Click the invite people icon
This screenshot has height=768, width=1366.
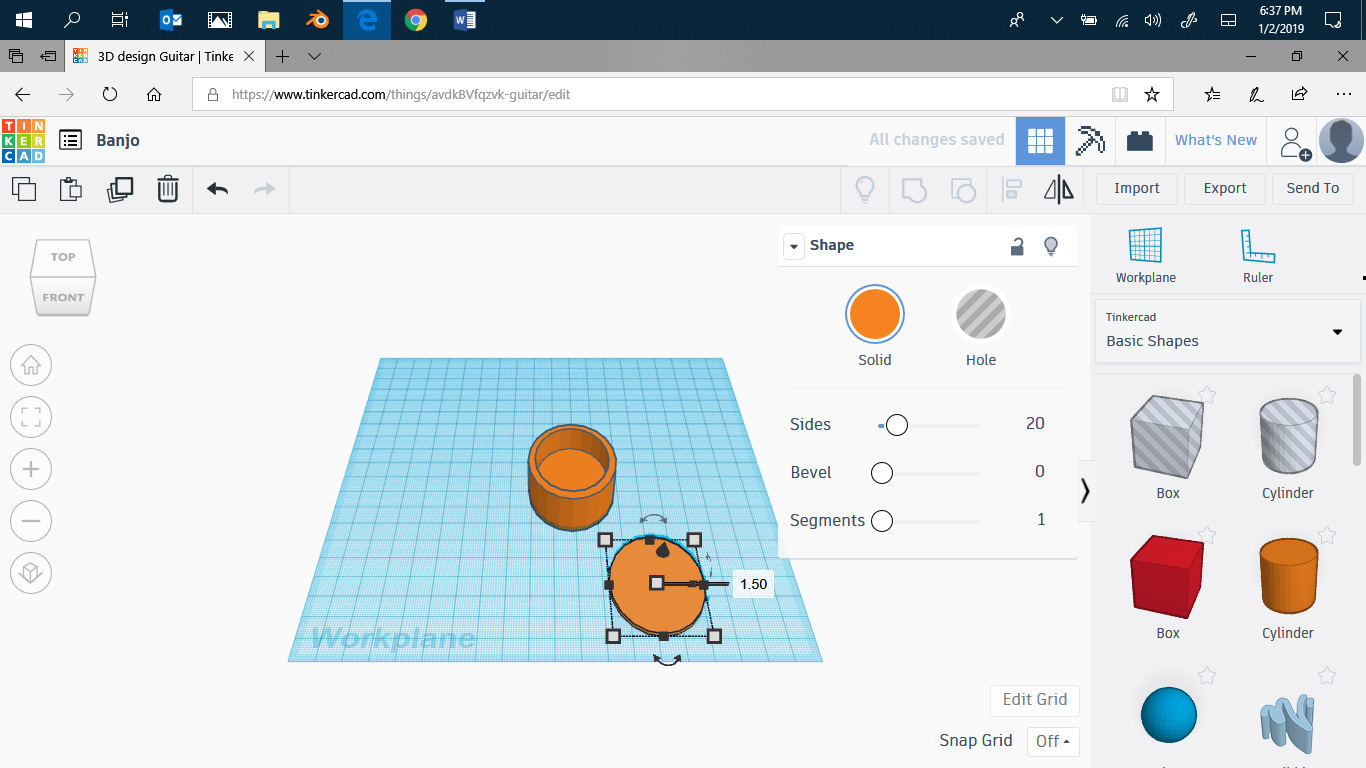click(x=1295, y=142)
